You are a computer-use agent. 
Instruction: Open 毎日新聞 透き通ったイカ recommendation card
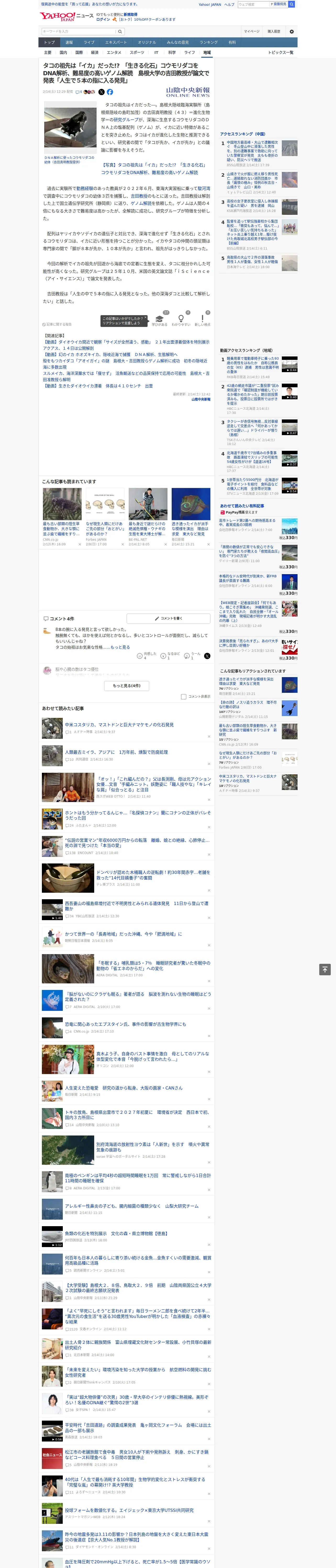191,517
